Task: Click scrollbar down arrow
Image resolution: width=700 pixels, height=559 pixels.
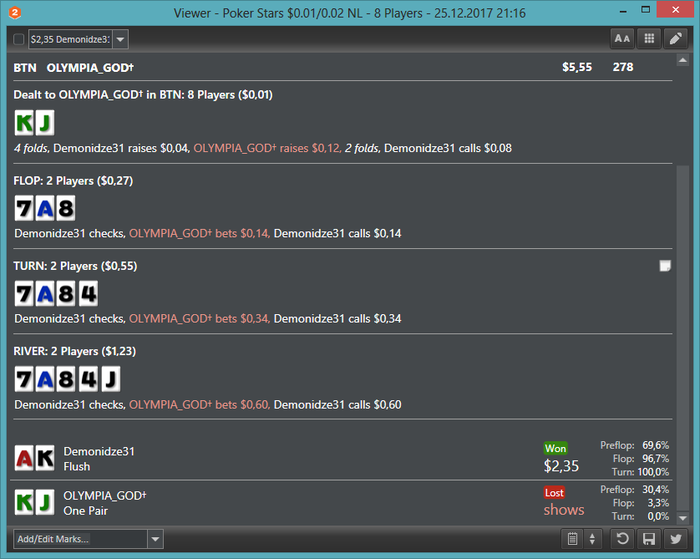Action: point(682,518)
